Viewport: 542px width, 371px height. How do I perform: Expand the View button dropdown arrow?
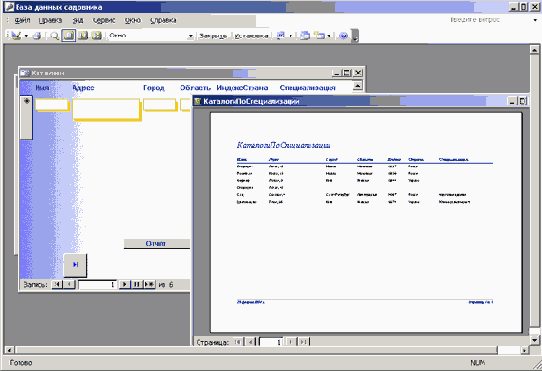click(x=26, y=36)
